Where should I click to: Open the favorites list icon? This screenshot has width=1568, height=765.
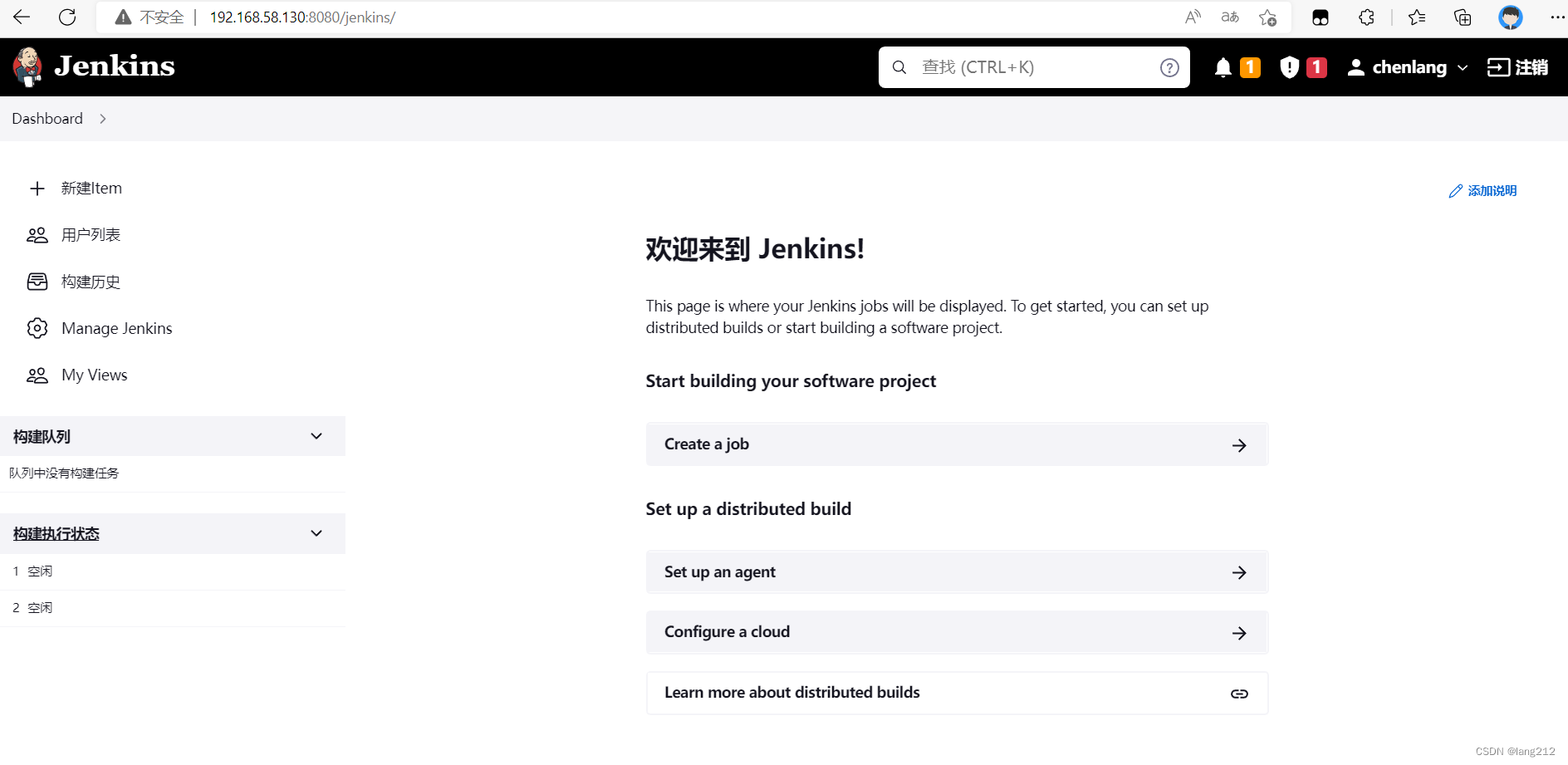pos(1417,17)
